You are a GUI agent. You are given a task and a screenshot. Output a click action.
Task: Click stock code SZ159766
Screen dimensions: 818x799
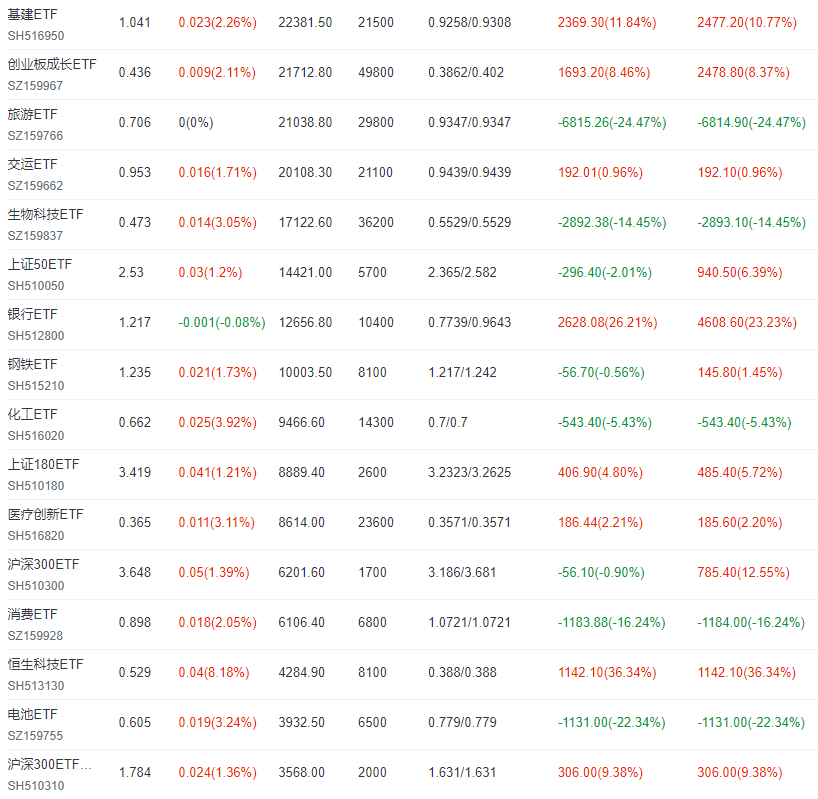[35, 136]
